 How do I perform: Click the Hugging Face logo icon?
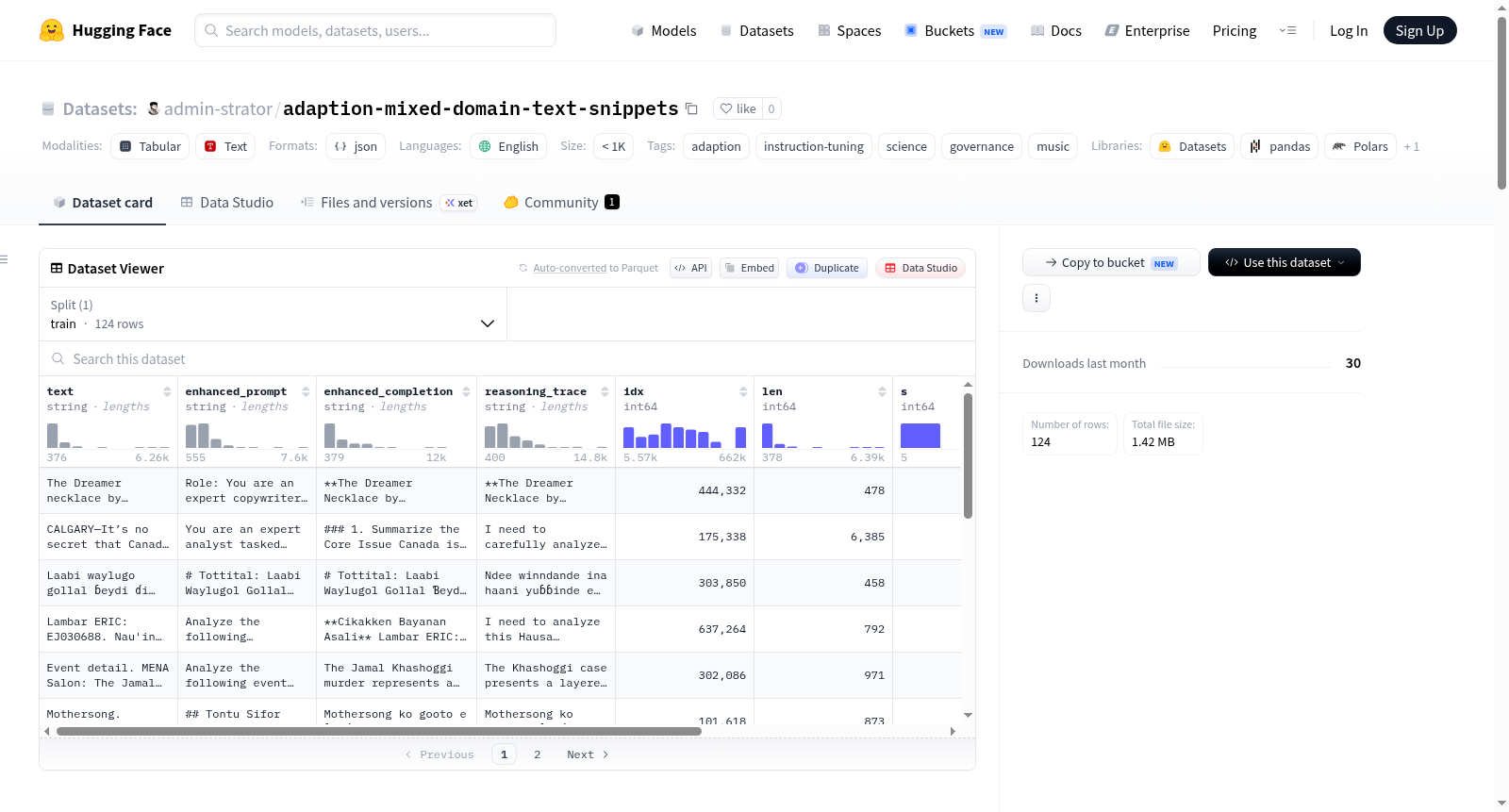(52, 30)
